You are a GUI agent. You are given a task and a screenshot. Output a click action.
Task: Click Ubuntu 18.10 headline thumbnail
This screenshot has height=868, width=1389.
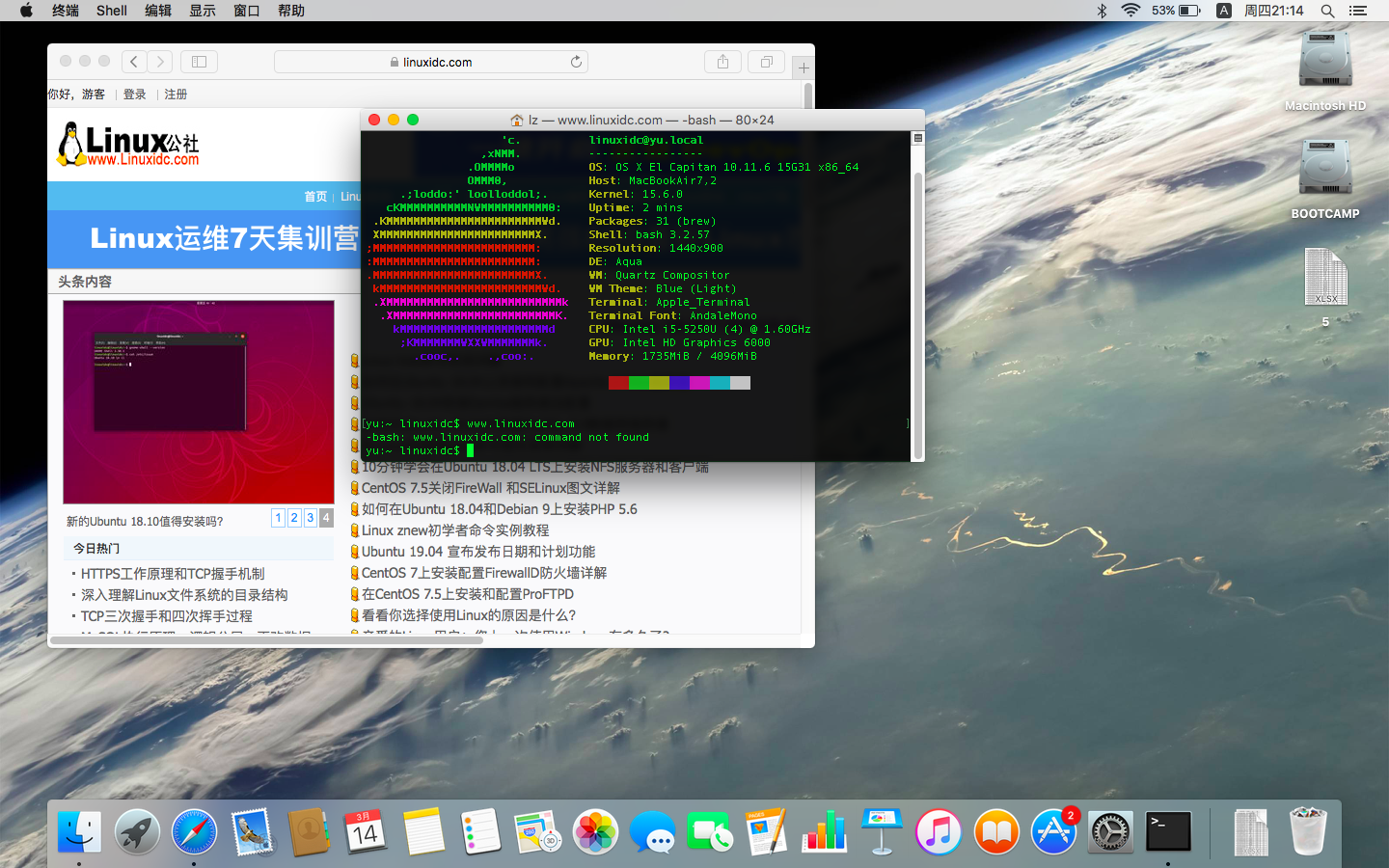199,402
